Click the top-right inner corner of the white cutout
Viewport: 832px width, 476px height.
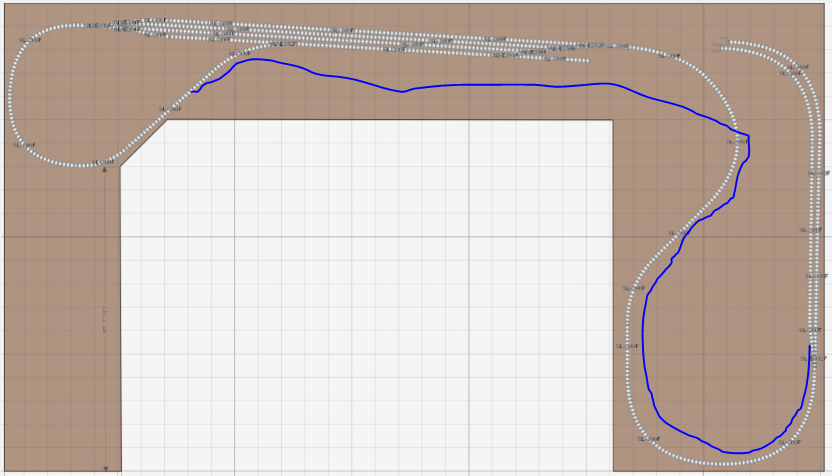[x=612, y=121]
